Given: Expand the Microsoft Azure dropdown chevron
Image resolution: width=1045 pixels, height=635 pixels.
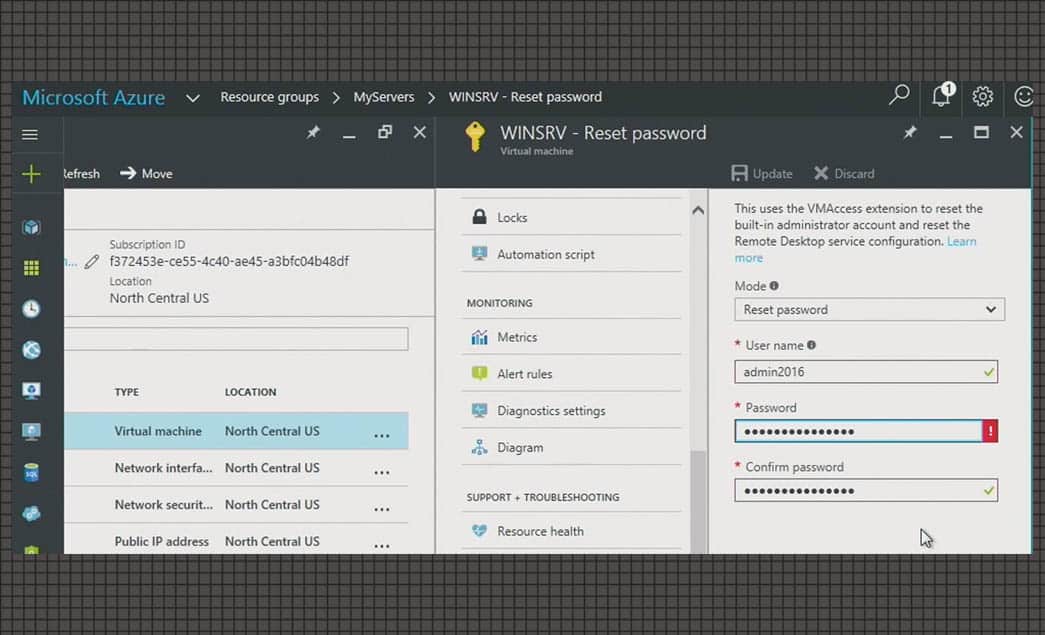Looking at the screenshot, I should (x=193, y=98).
